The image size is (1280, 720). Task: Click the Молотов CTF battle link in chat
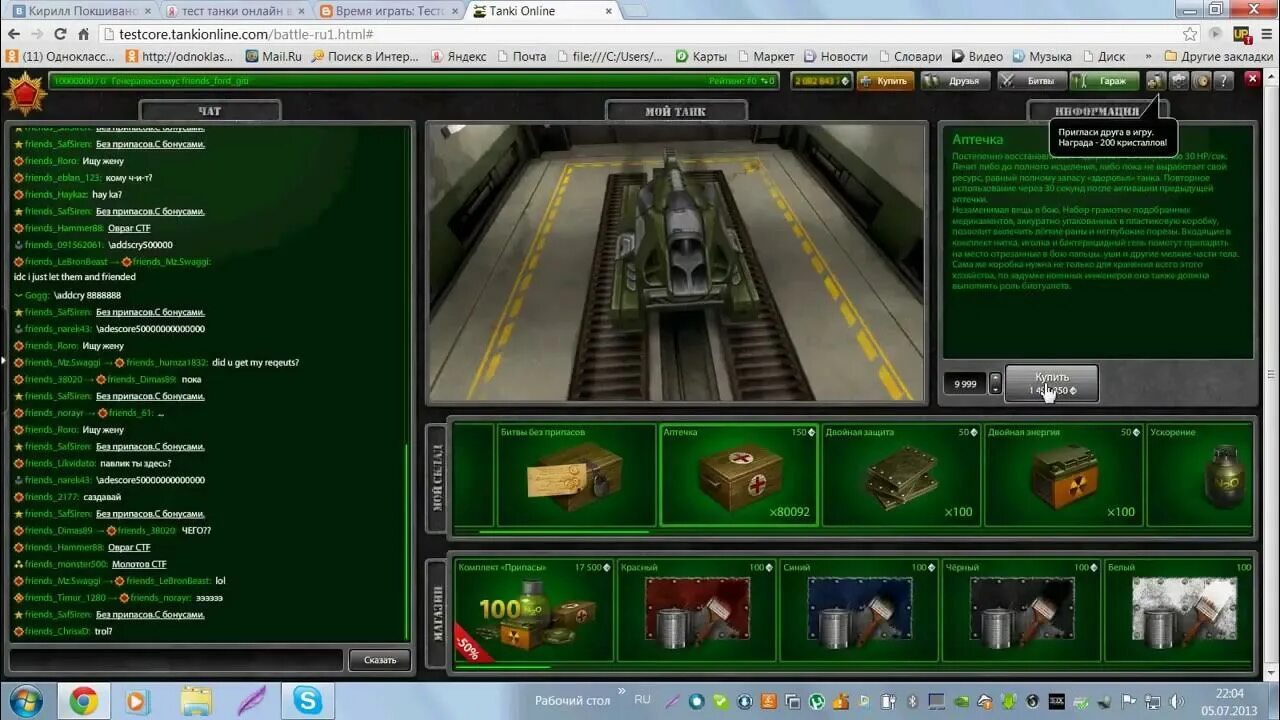pyautogui.click(x=139, y=564)
